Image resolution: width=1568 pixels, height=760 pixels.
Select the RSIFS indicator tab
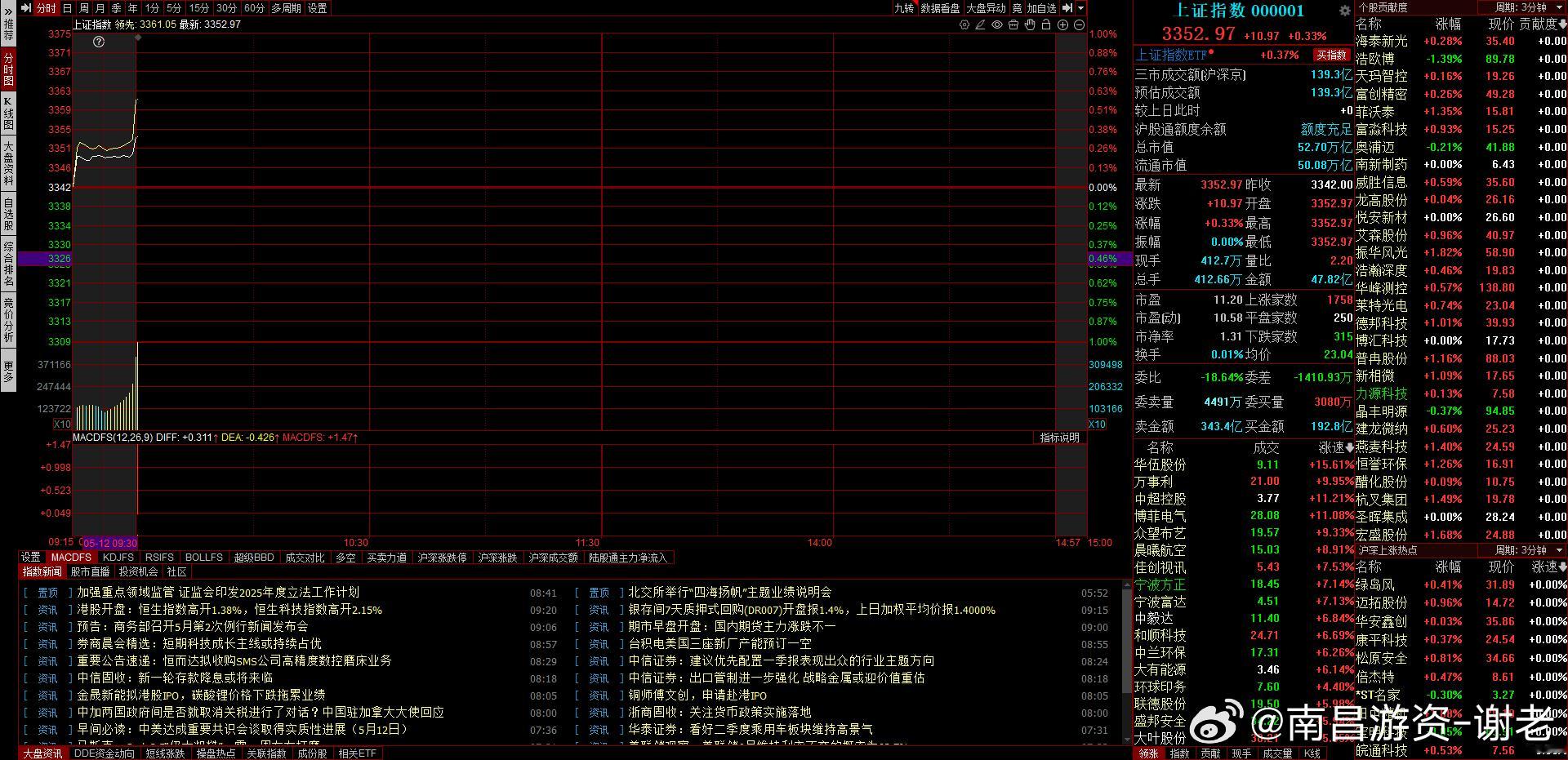pos(160,558)
